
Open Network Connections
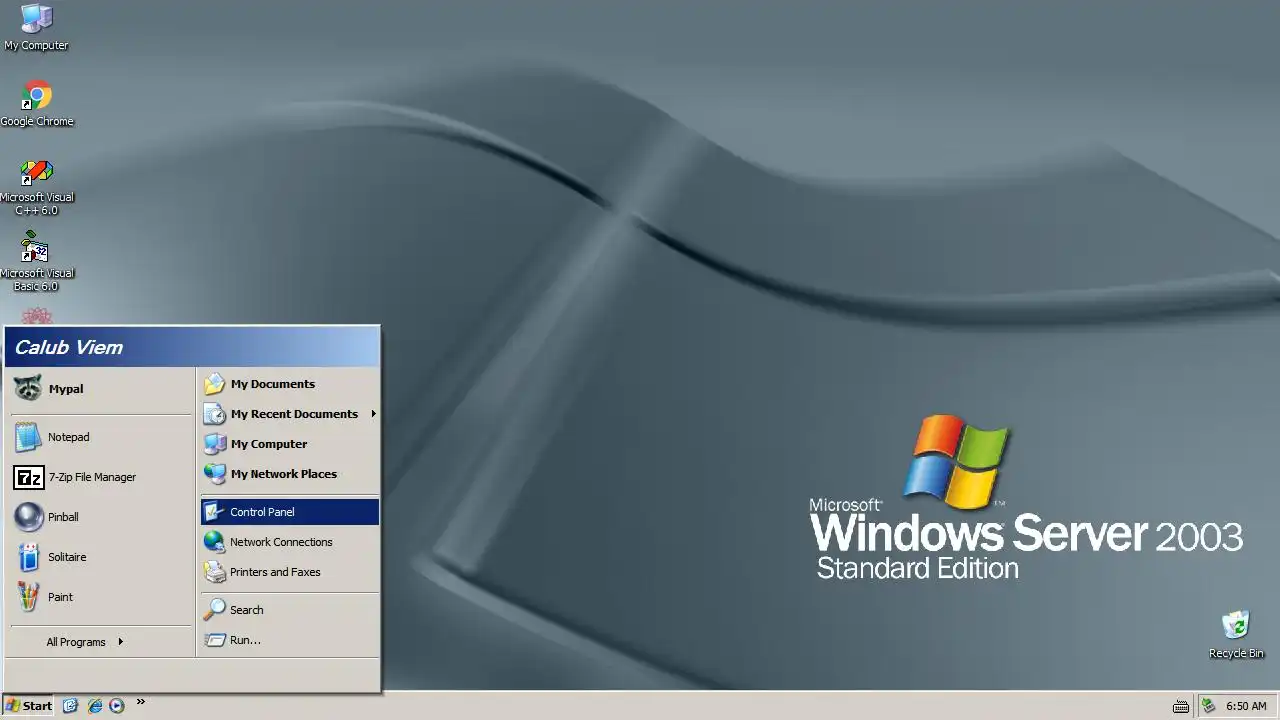click(x=290, y=542)
